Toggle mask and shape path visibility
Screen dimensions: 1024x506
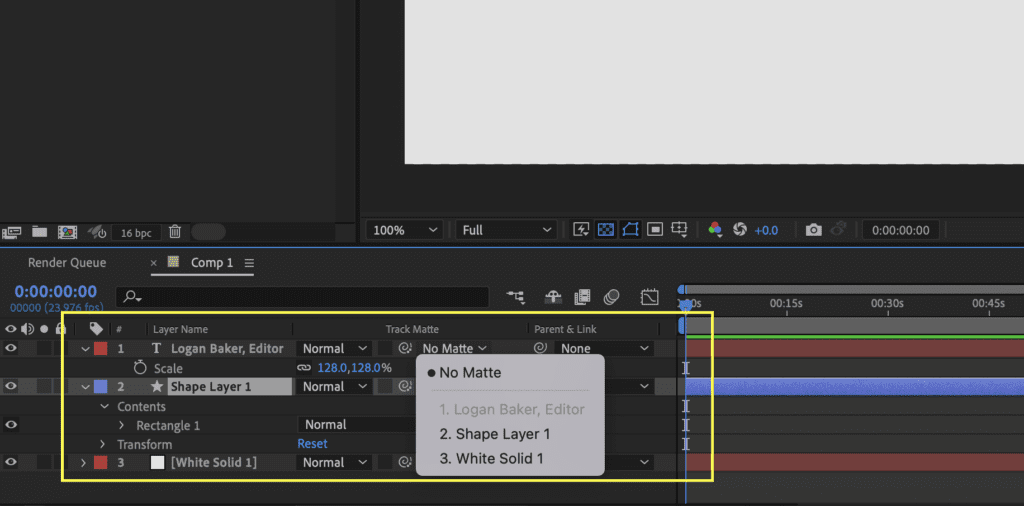click(630, 230)
